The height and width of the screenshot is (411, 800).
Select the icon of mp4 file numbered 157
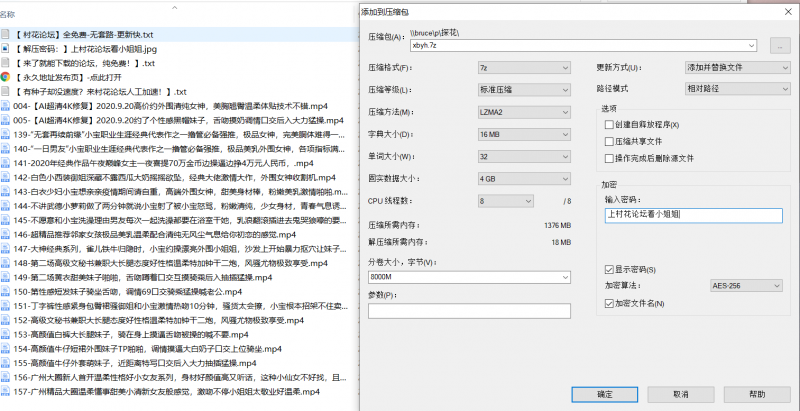coord(5,391)
